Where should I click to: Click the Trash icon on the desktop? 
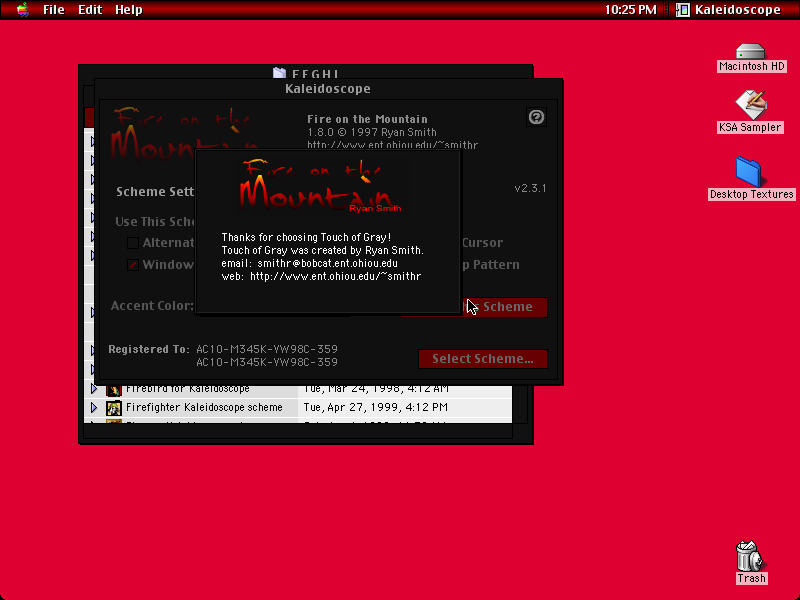tap(748, 556)
